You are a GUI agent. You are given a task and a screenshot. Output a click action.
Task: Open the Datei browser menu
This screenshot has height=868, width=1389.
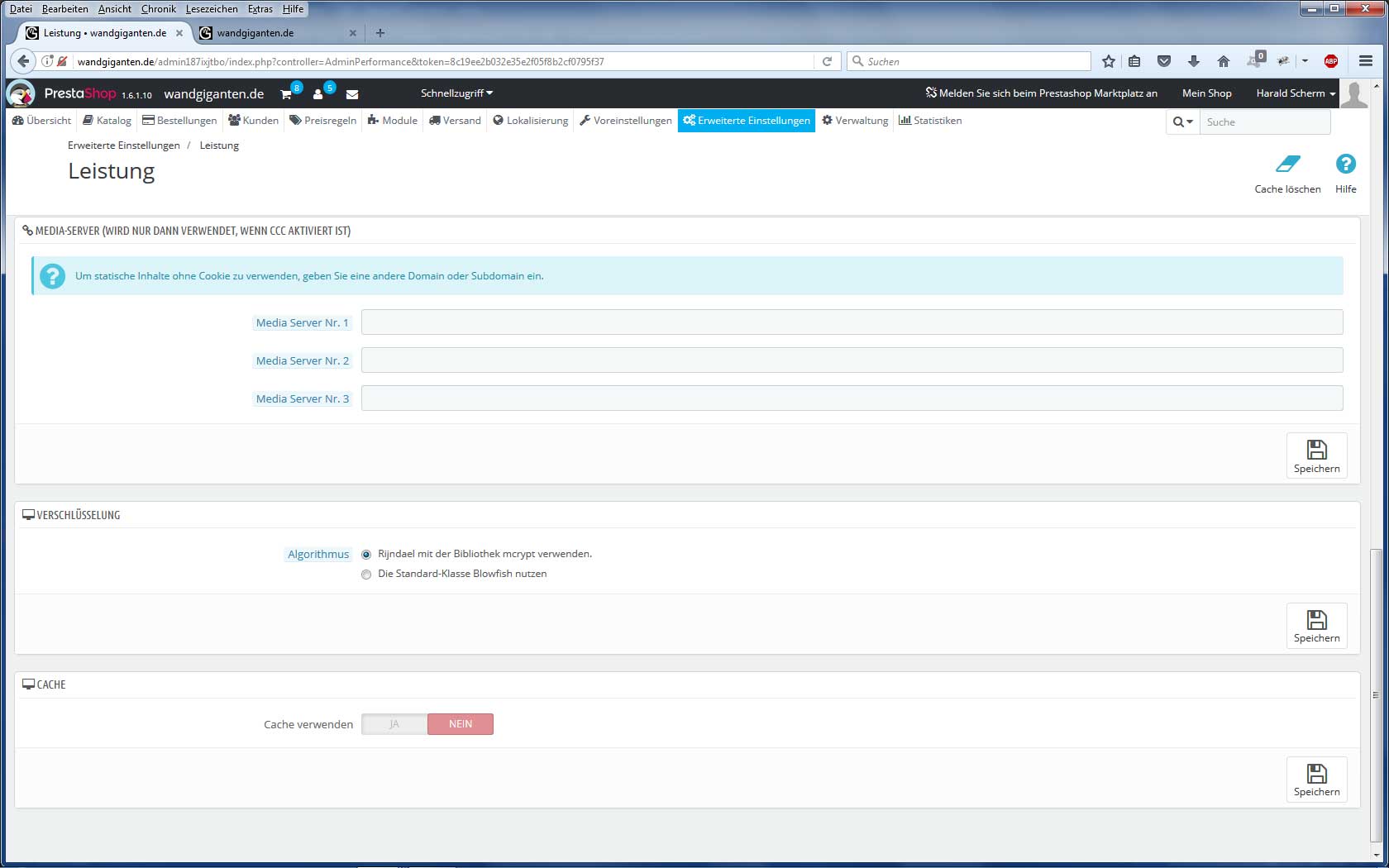click(21, 9)
